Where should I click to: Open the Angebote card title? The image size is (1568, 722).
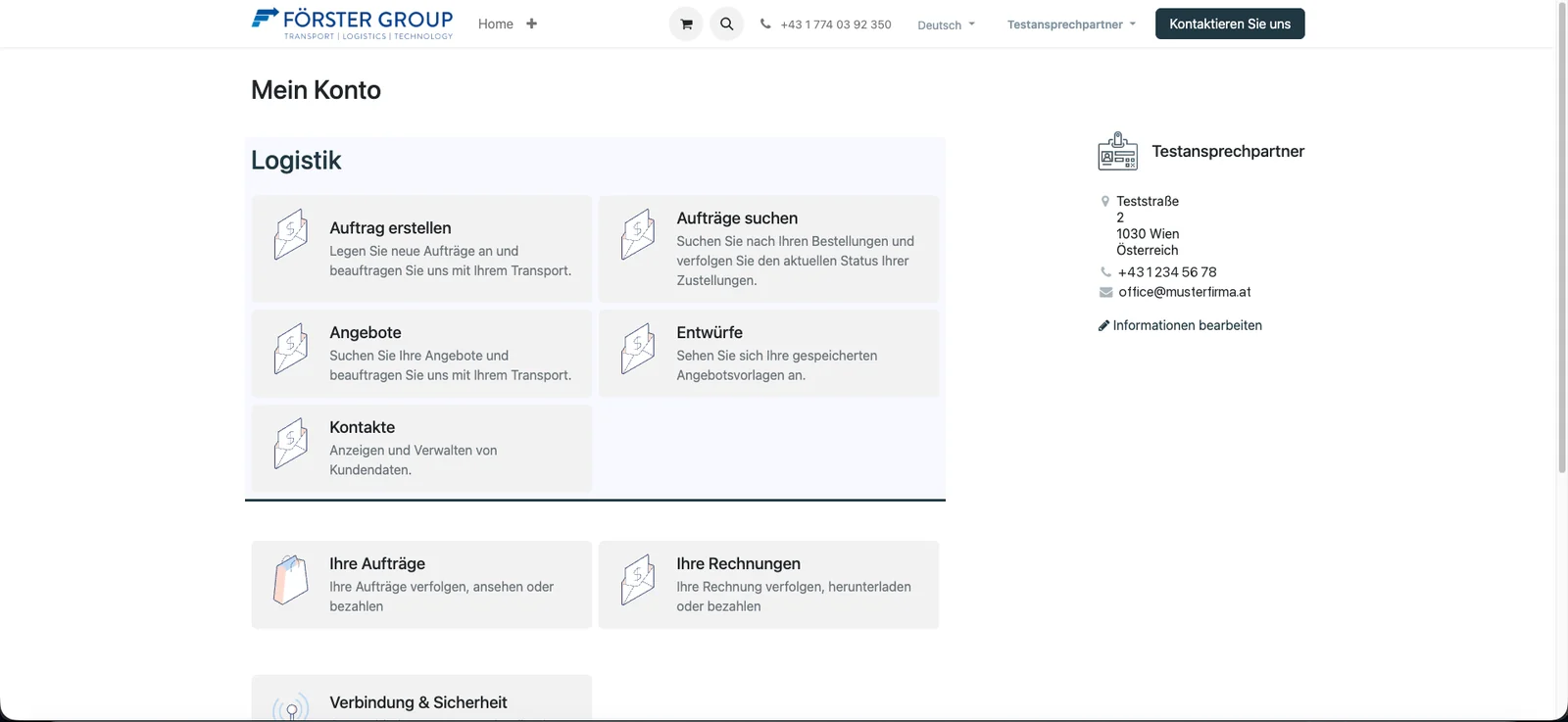pyautogui.click(x=366, y=332)
